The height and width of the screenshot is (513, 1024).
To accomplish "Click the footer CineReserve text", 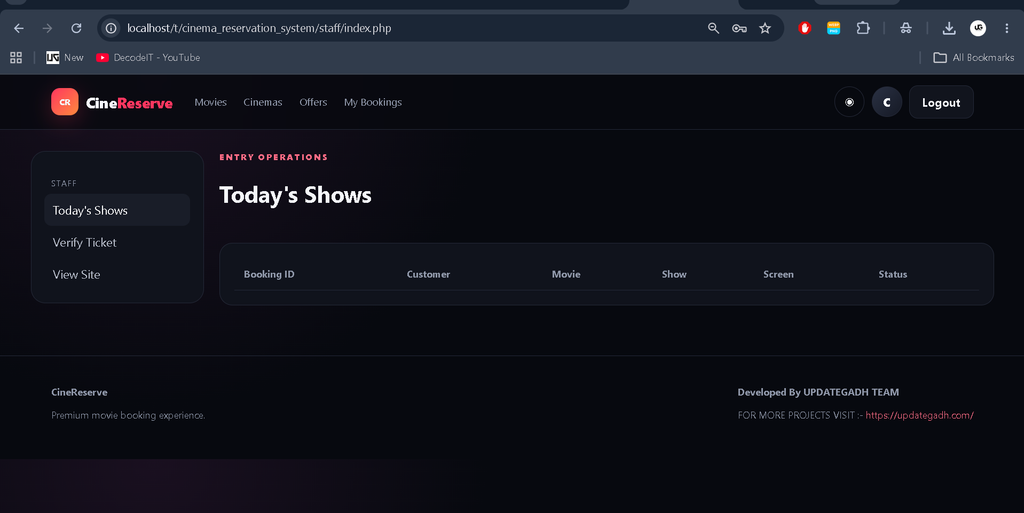I will pyautogui.click(x=79, y=392).
